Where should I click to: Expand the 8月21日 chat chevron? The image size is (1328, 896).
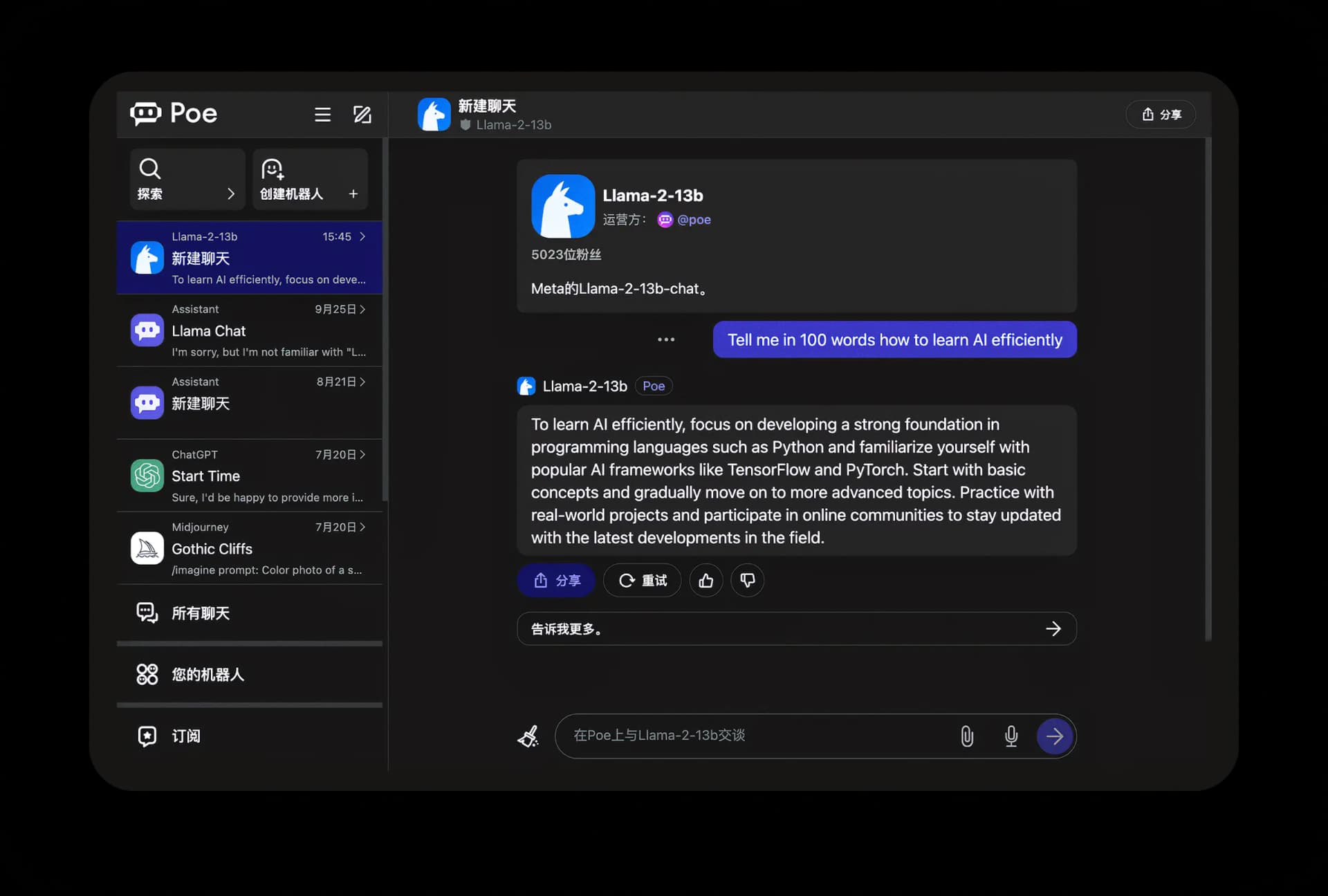click(x=362, y=382)
